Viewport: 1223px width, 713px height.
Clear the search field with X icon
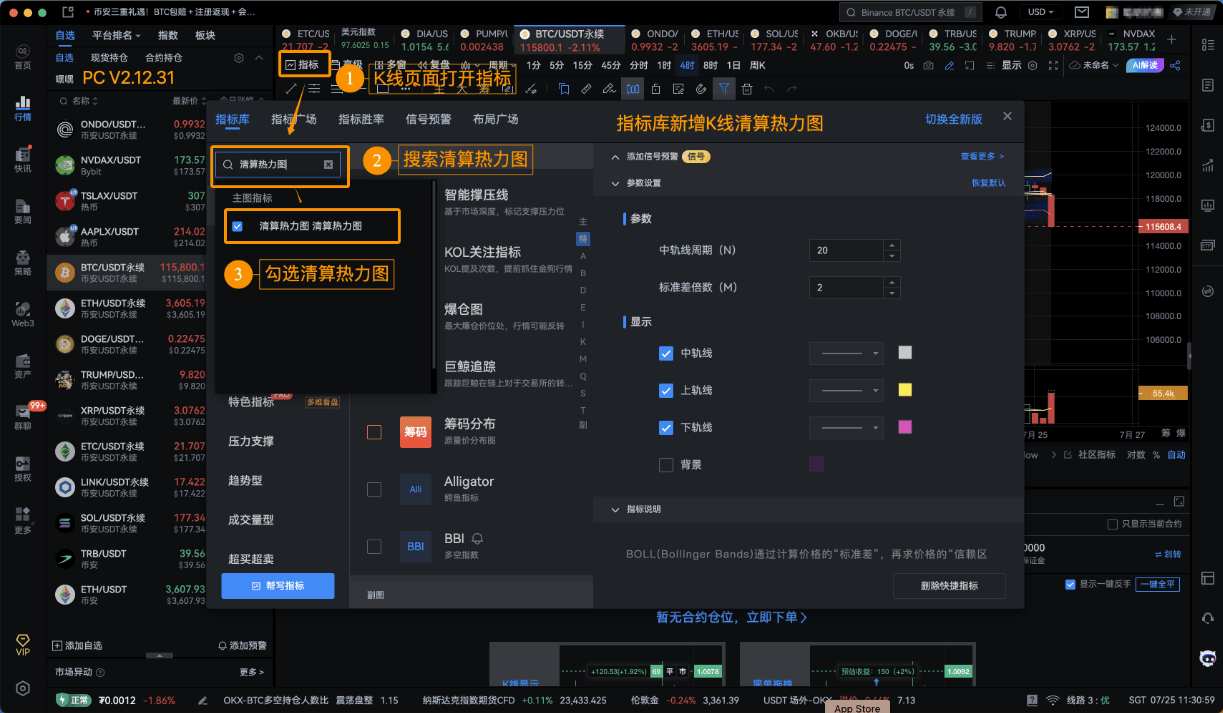[x=328, y=164]
